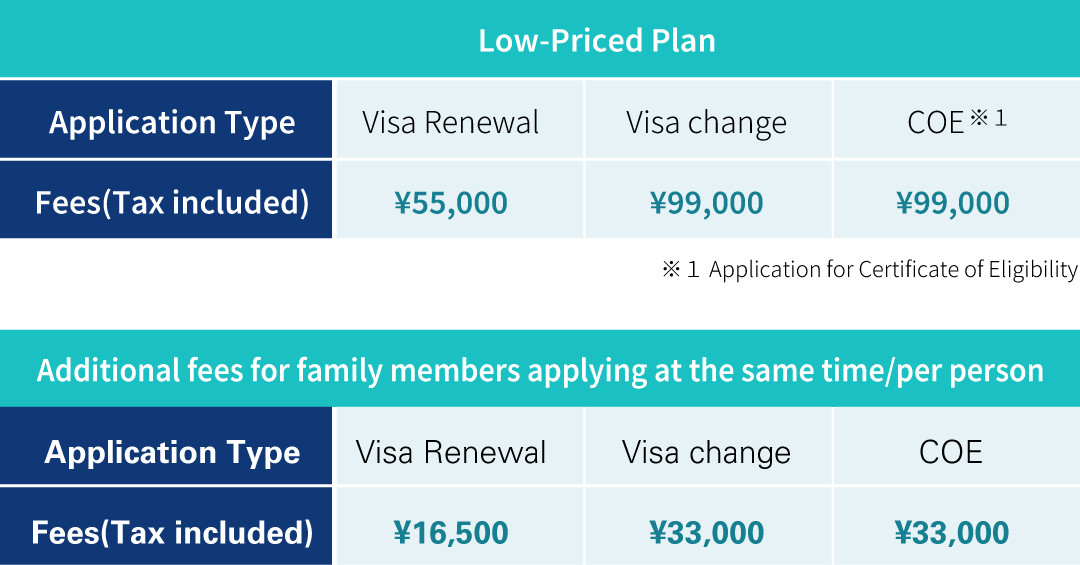Select Visa change column in family members table
Image resolution: width=1080 pixels, height=565 pixels.
pos(706,452)
